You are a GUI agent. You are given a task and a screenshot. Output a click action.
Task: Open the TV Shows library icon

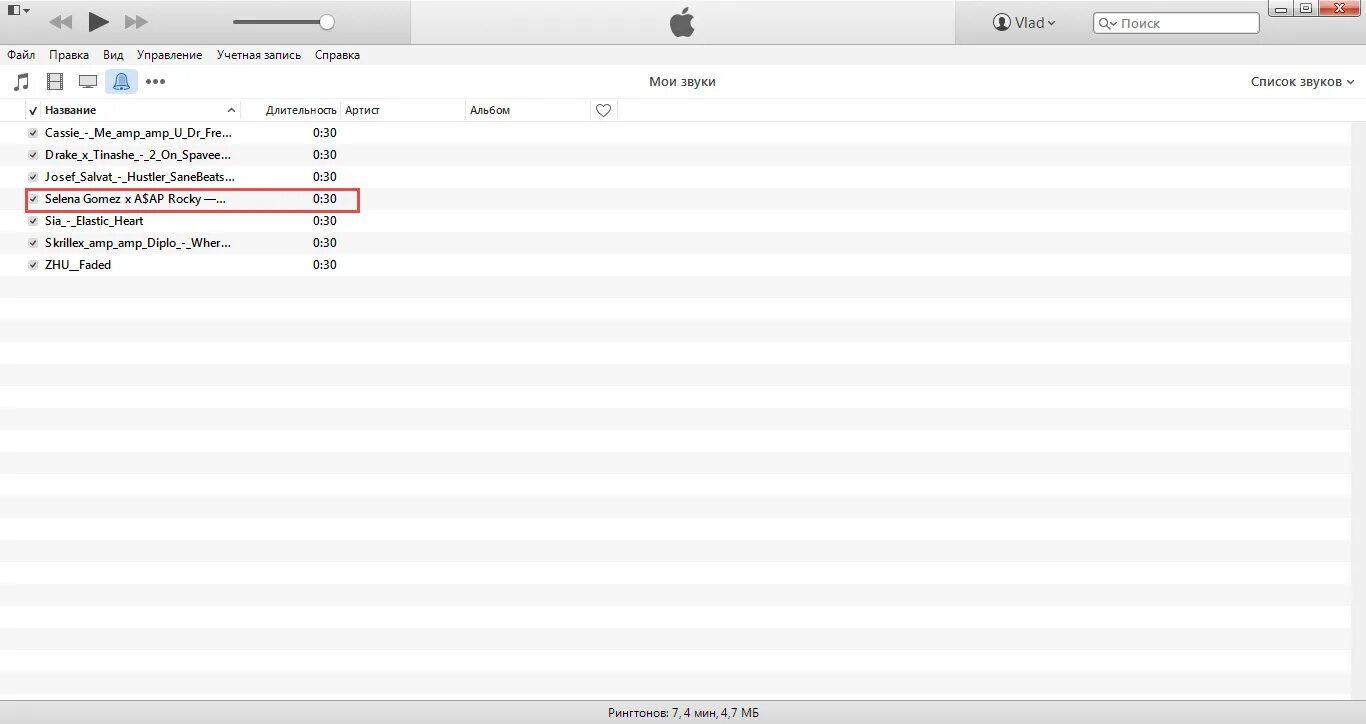pos(88,82)
